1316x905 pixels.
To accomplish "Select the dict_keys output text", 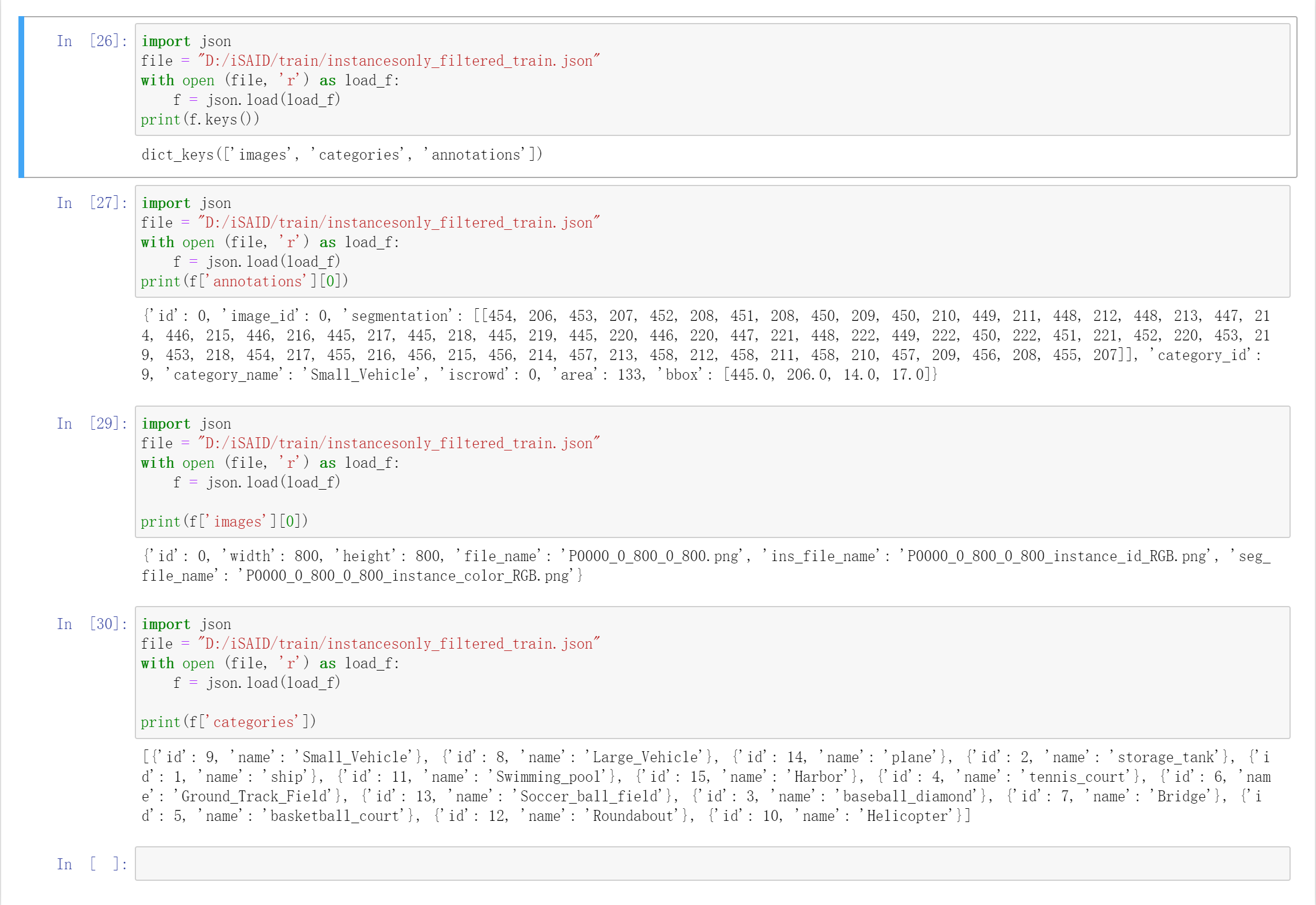I will pos(342,154).
